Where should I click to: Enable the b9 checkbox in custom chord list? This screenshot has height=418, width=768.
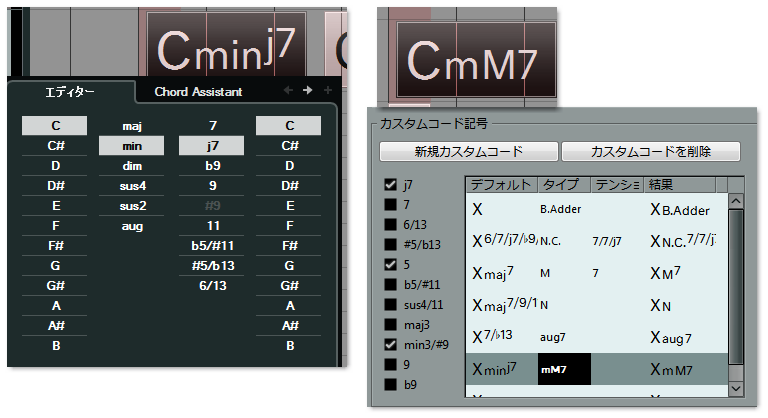click(390, 385)
